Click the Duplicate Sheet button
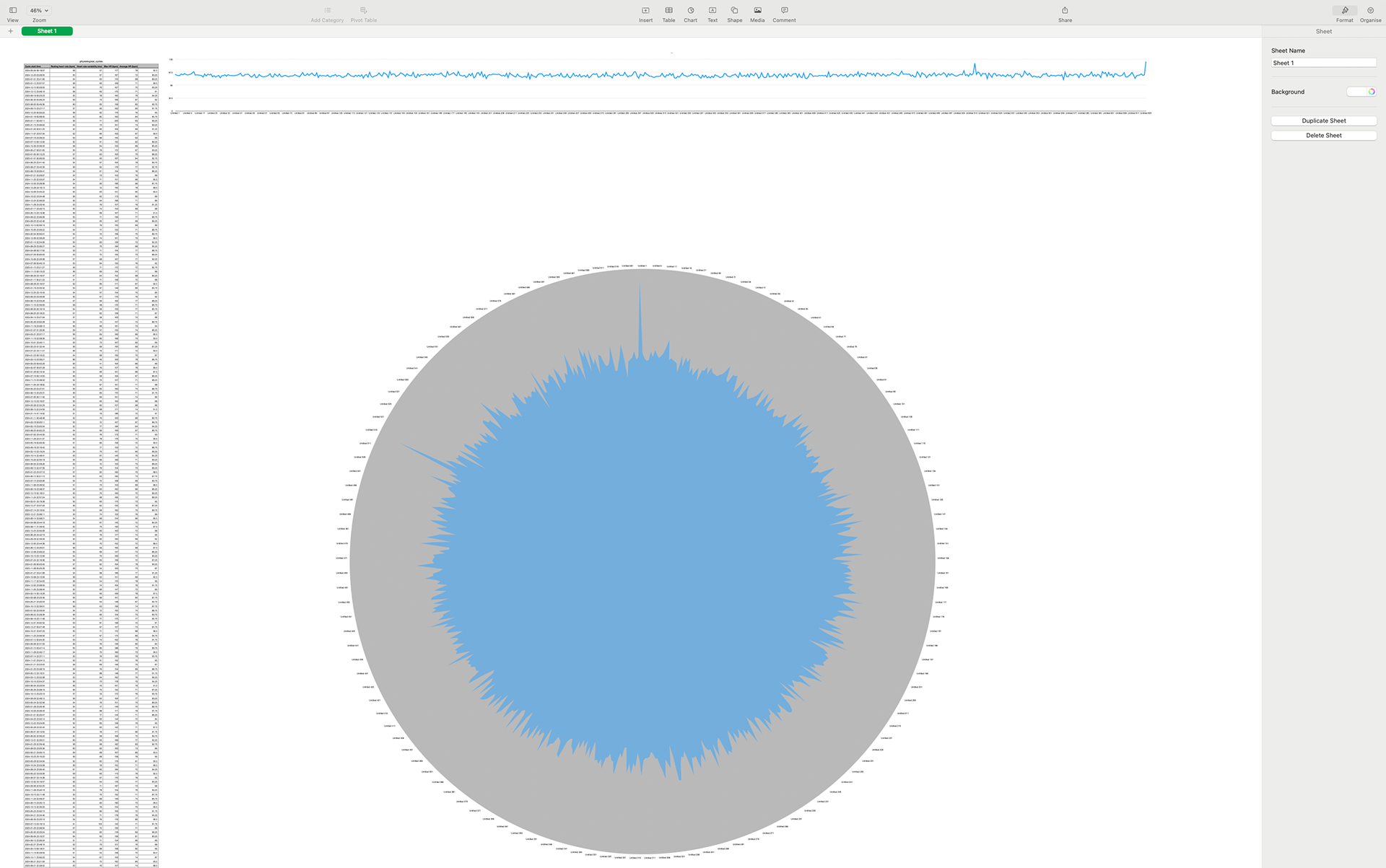Screen dimensions: 1386x868 coord(1323,120)
